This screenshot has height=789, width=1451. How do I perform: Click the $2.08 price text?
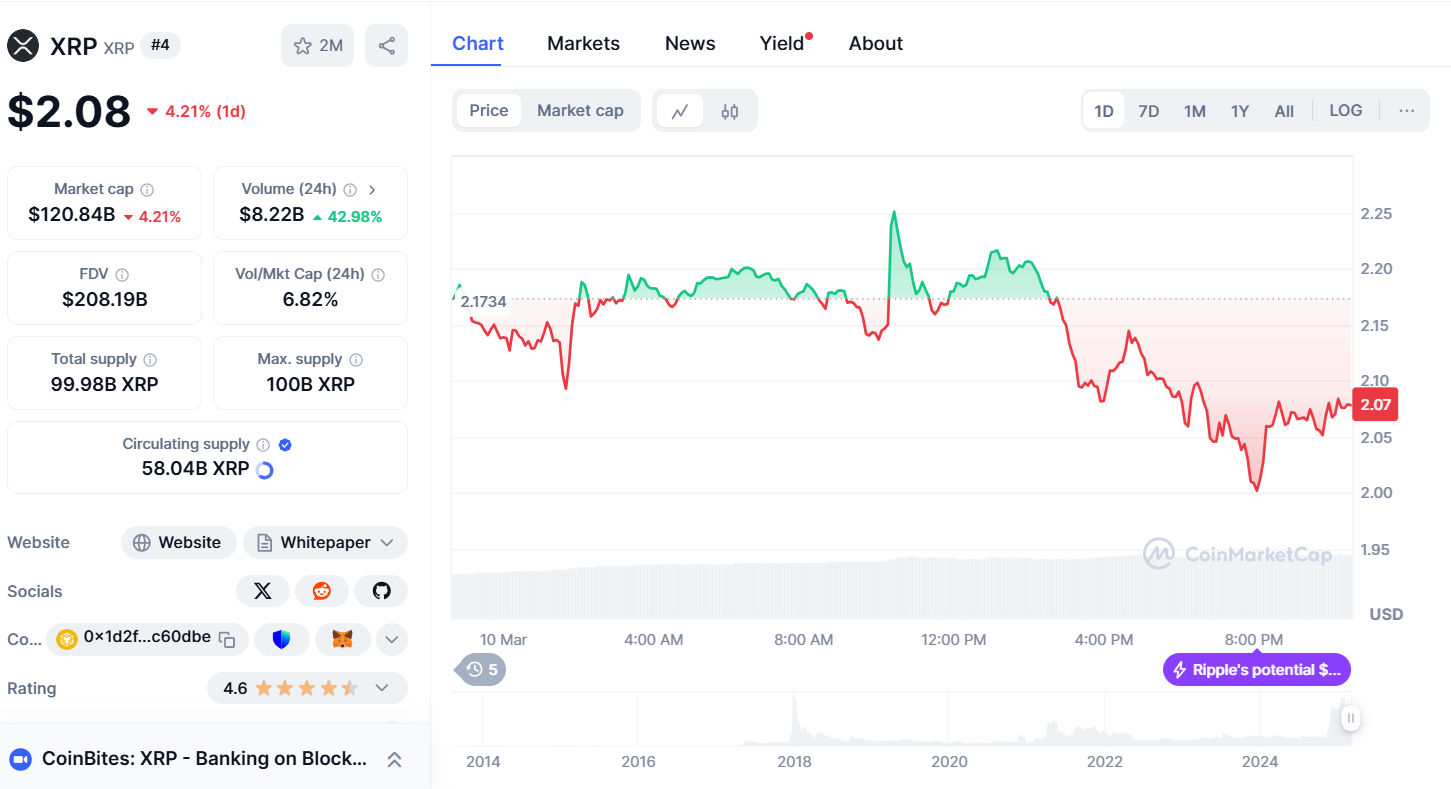[x=69, y=111]
